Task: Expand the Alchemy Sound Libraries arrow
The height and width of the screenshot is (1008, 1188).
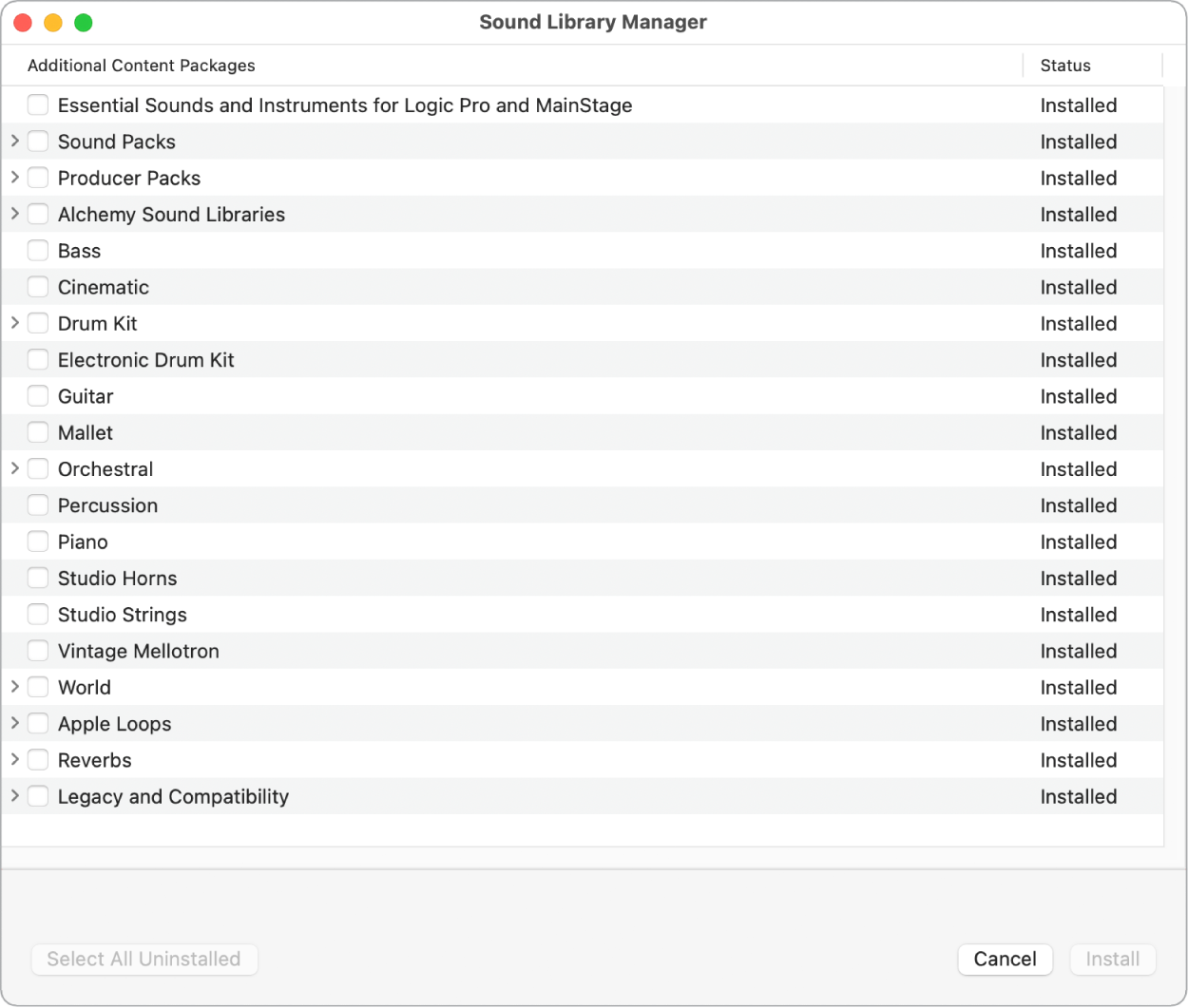Action: 15,214
